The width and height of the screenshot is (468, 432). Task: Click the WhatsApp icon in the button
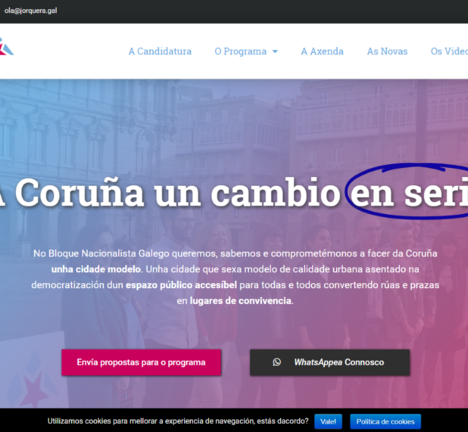pos(277,362)
